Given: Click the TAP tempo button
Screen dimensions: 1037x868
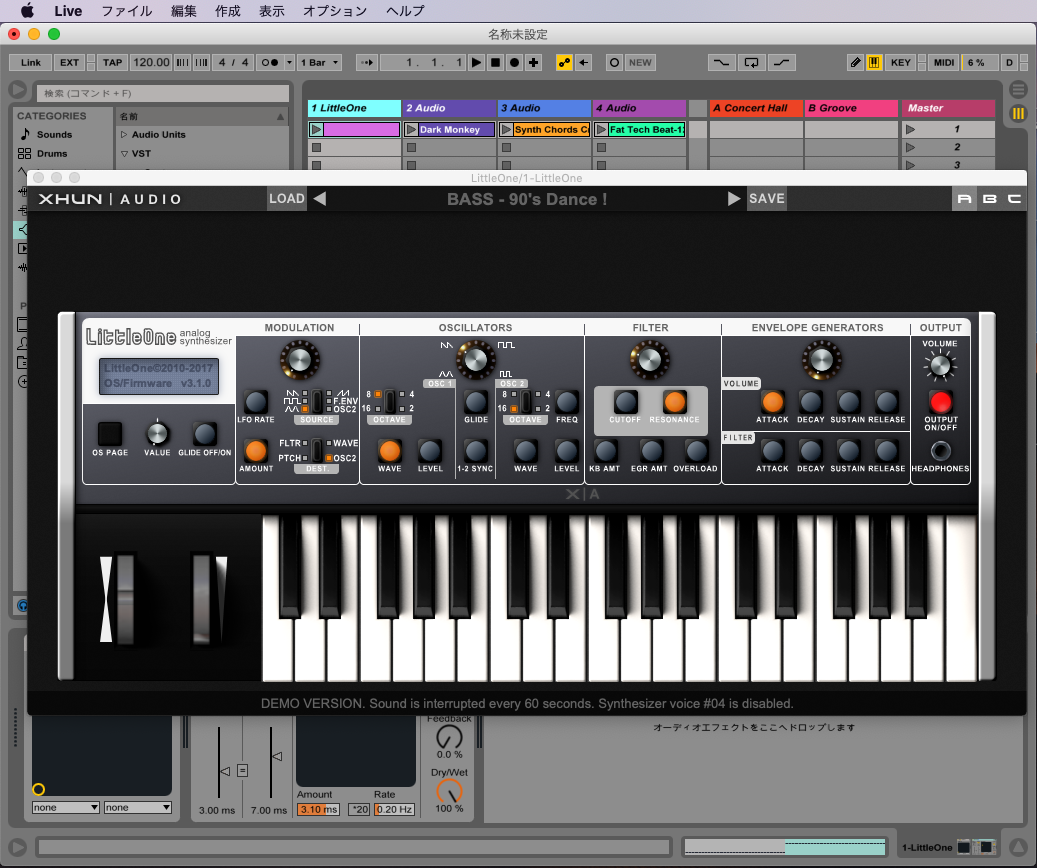Looking at the screenshot, I should [x=112, y=62].
